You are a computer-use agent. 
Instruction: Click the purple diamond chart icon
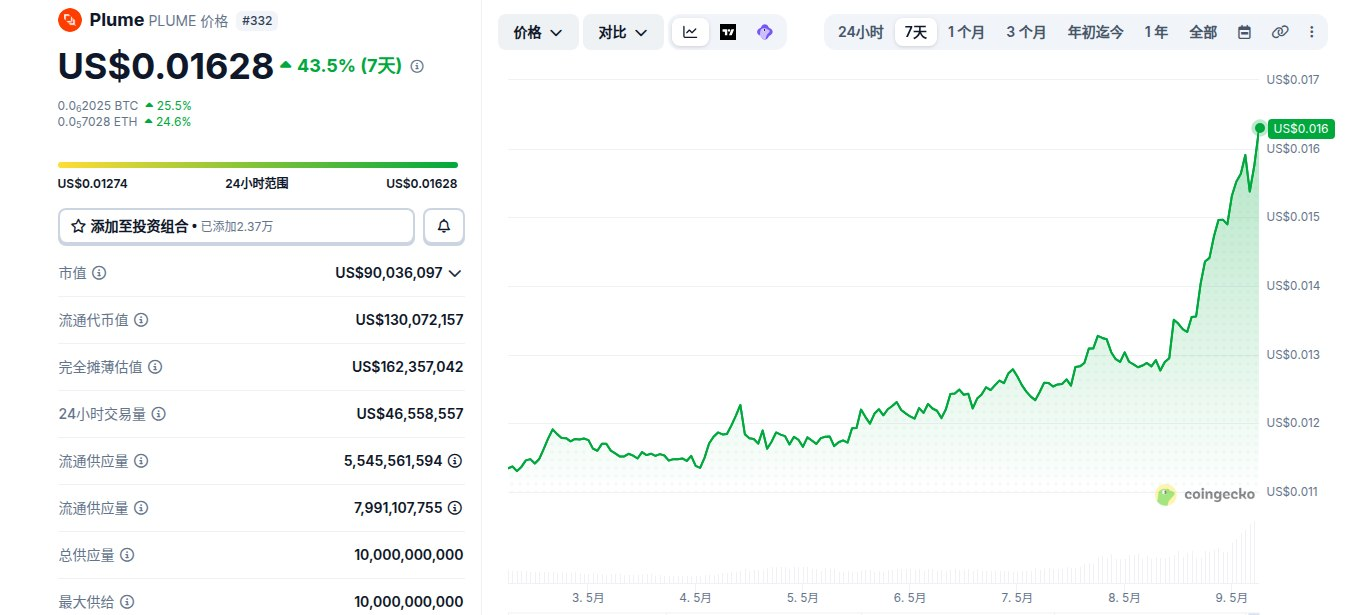765,32
